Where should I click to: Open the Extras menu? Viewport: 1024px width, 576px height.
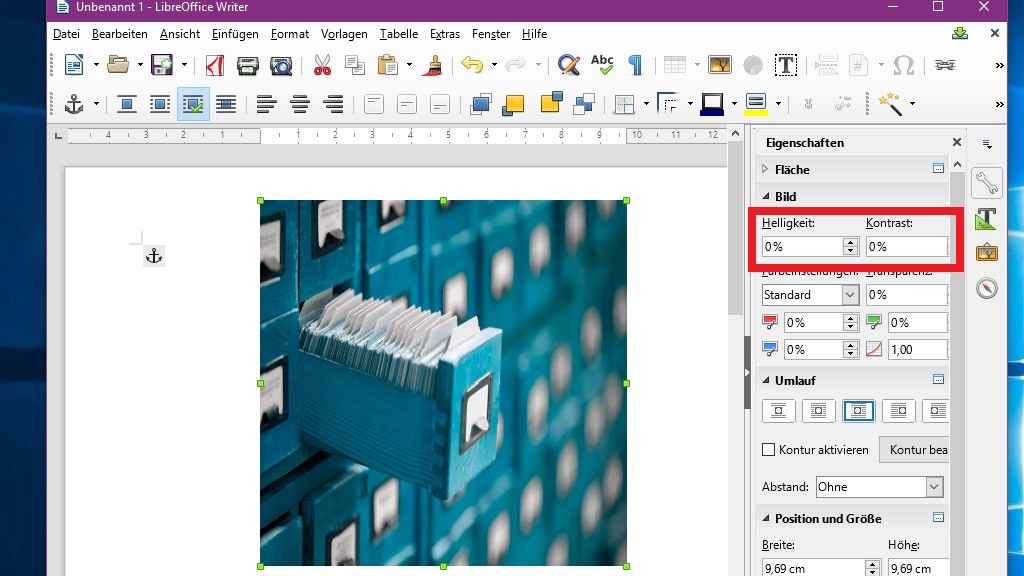tap(445, 33)
